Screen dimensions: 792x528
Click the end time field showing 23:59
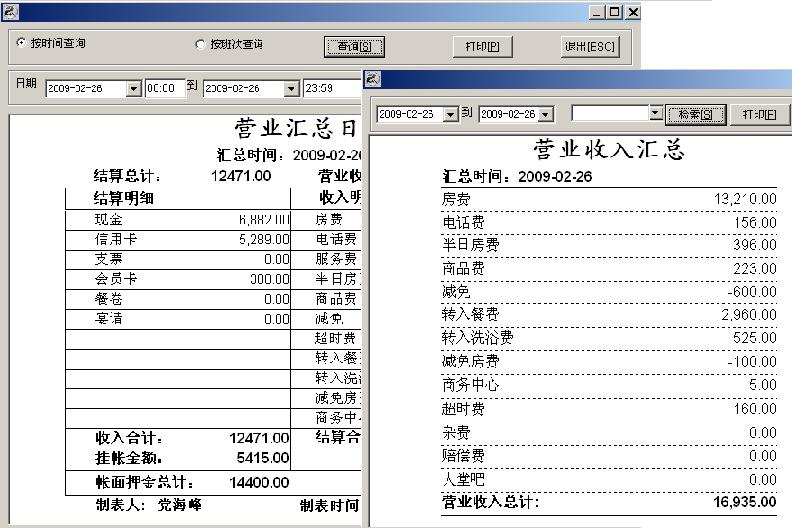coord(330,89)
